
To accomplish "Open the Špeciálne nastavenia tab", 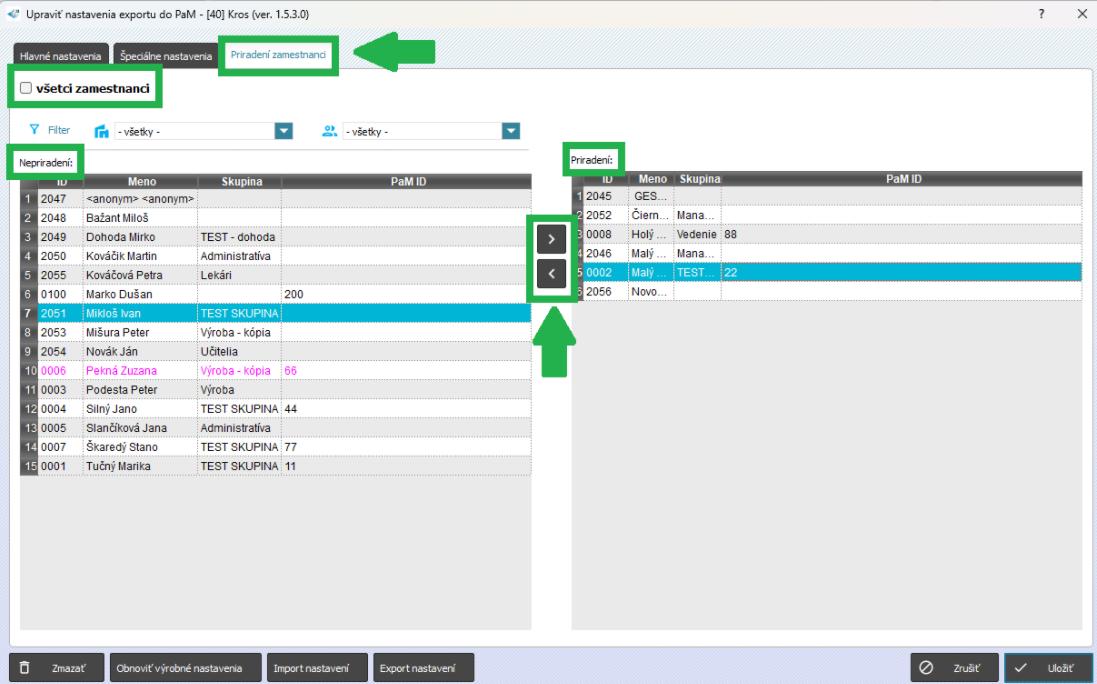I will coord(166,57).
